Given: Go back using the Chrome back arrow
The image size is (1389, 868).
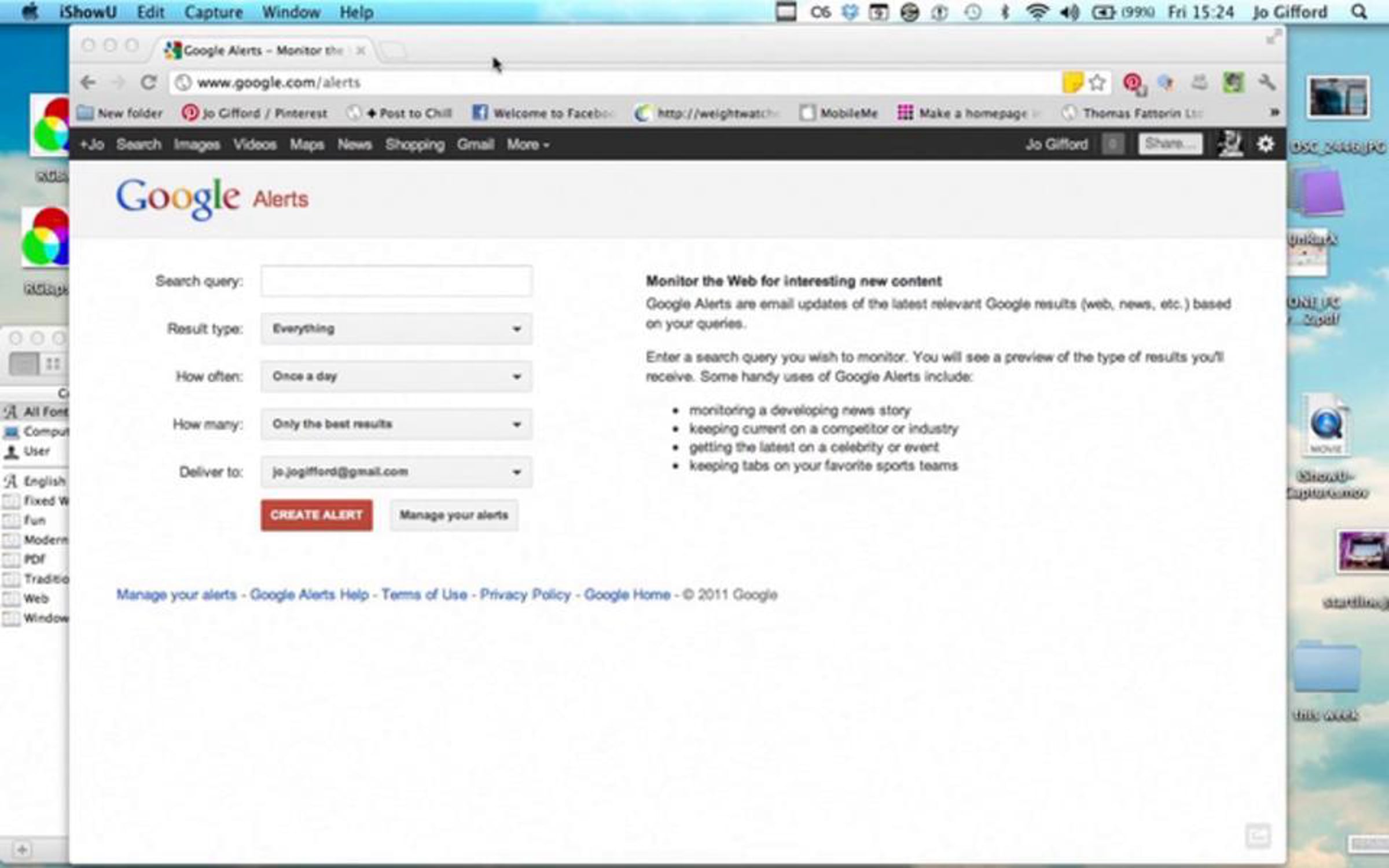Looking at the screenshot, I should click(88, 83).
